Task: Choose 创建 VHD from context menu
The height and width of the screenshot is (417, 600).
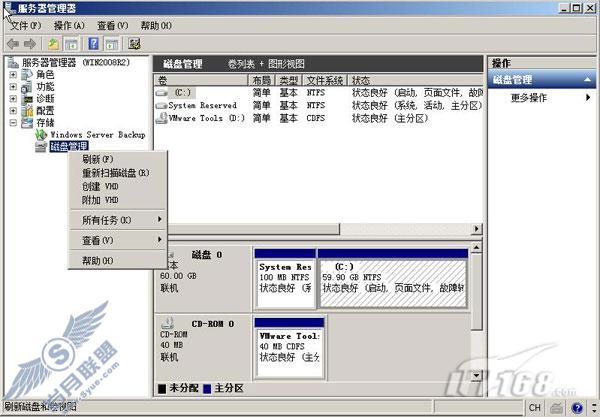Action: click(x=117, y=187)
